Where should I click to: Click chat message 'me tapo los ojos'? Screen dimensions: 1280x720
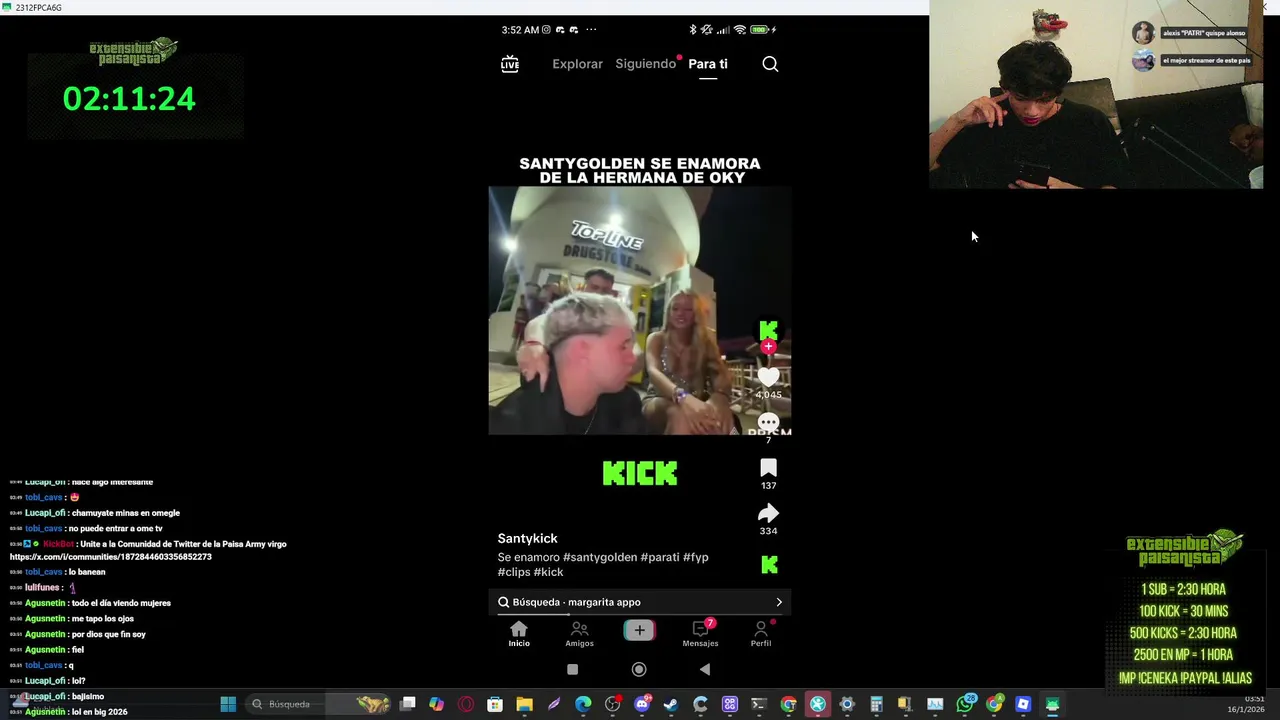[x=102, y=619]
